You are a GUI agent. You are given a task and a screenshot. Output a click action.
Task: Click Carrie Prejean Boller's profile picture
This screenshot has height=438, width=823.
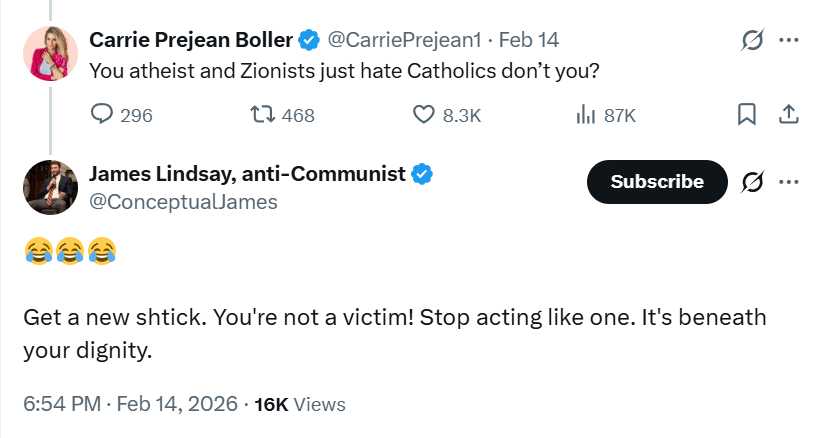47,52
